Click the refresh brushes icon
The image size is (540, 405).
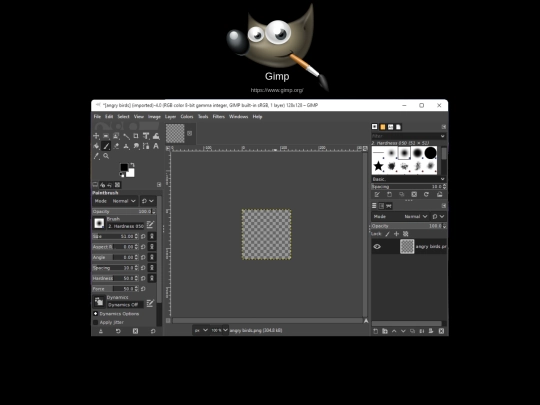point(426,195)
